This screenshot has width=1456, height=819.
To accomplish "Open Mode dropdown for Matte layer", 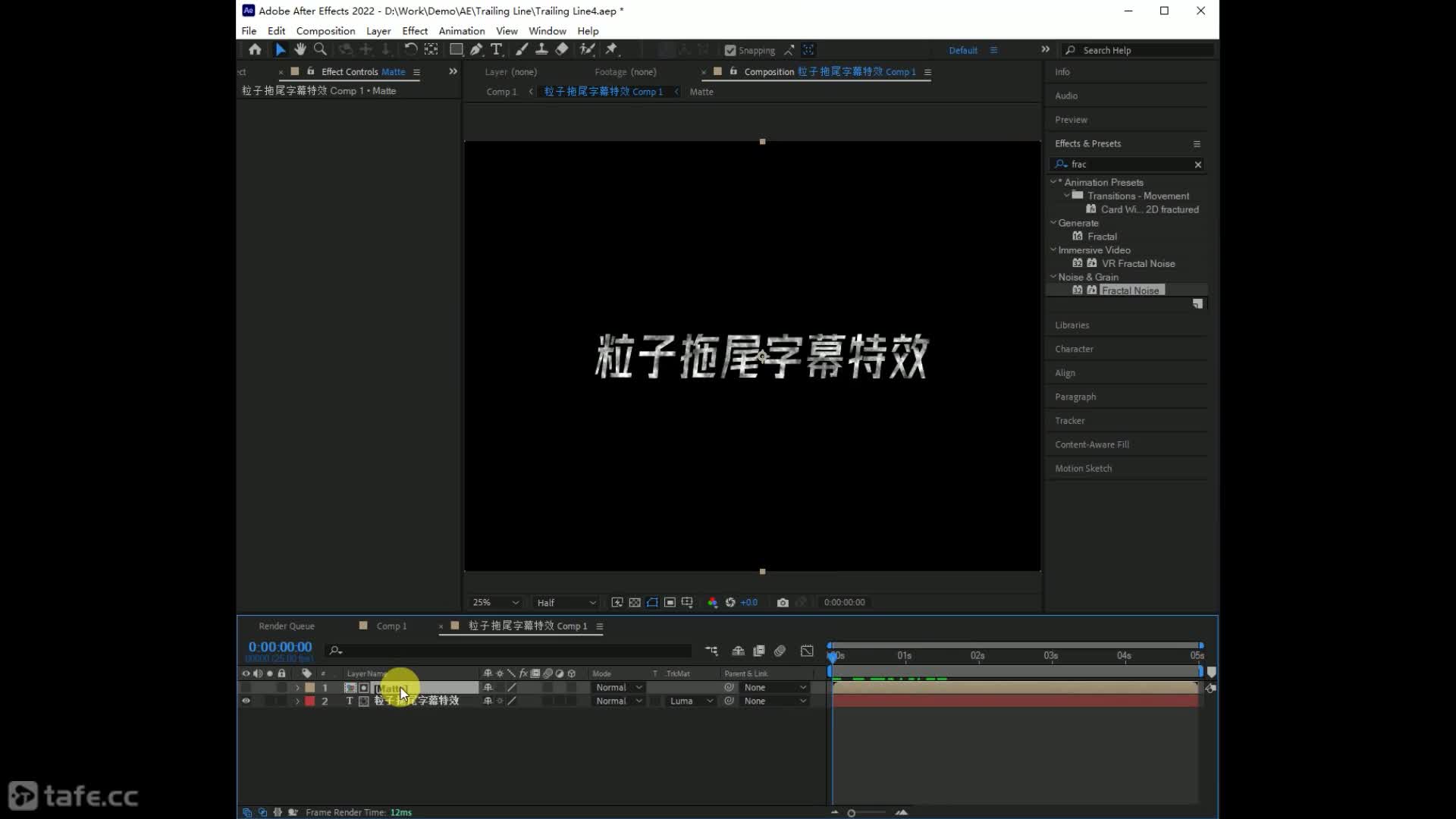I will click(618, 688).
